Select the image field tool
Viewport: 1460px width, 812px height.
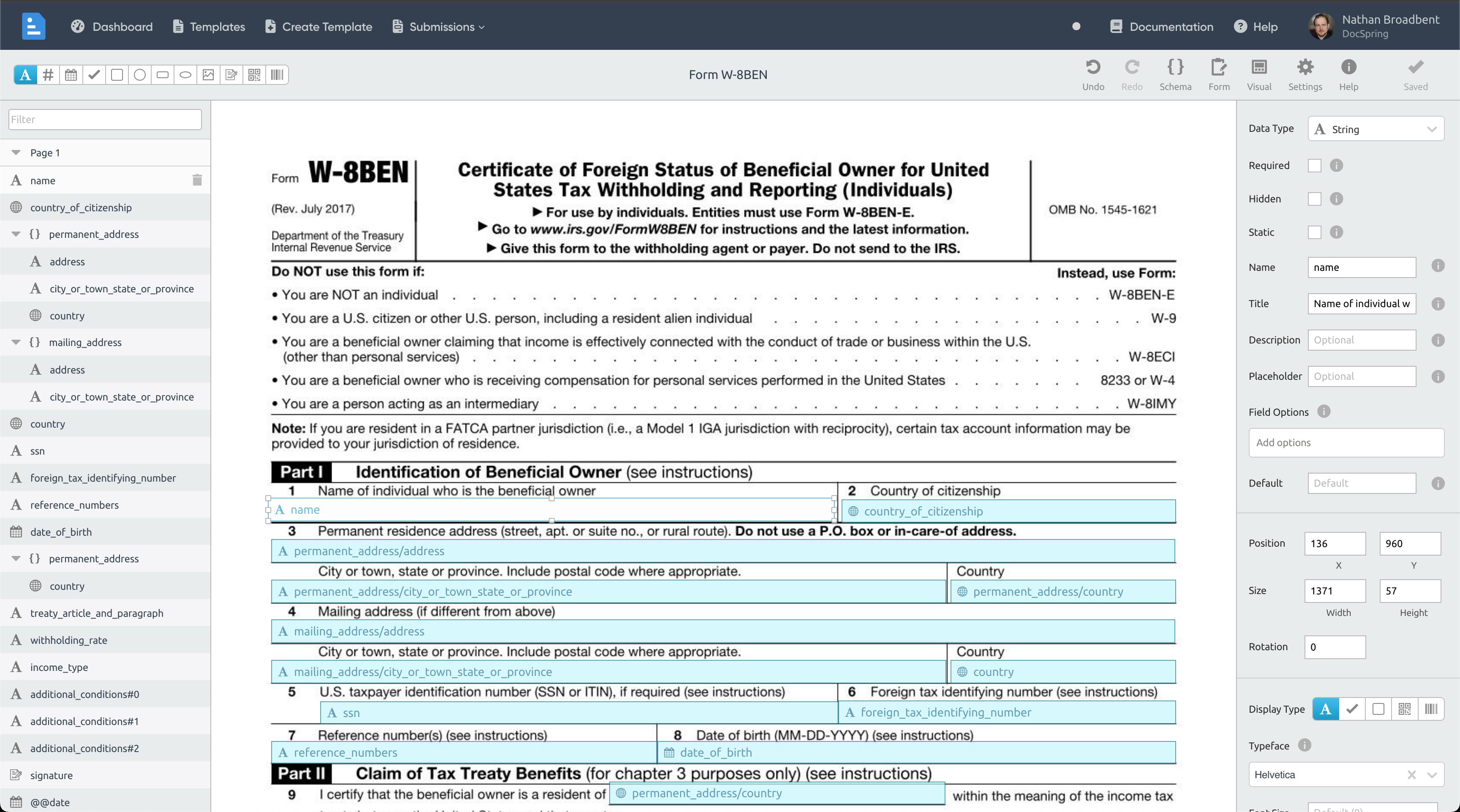coord(208,75)
